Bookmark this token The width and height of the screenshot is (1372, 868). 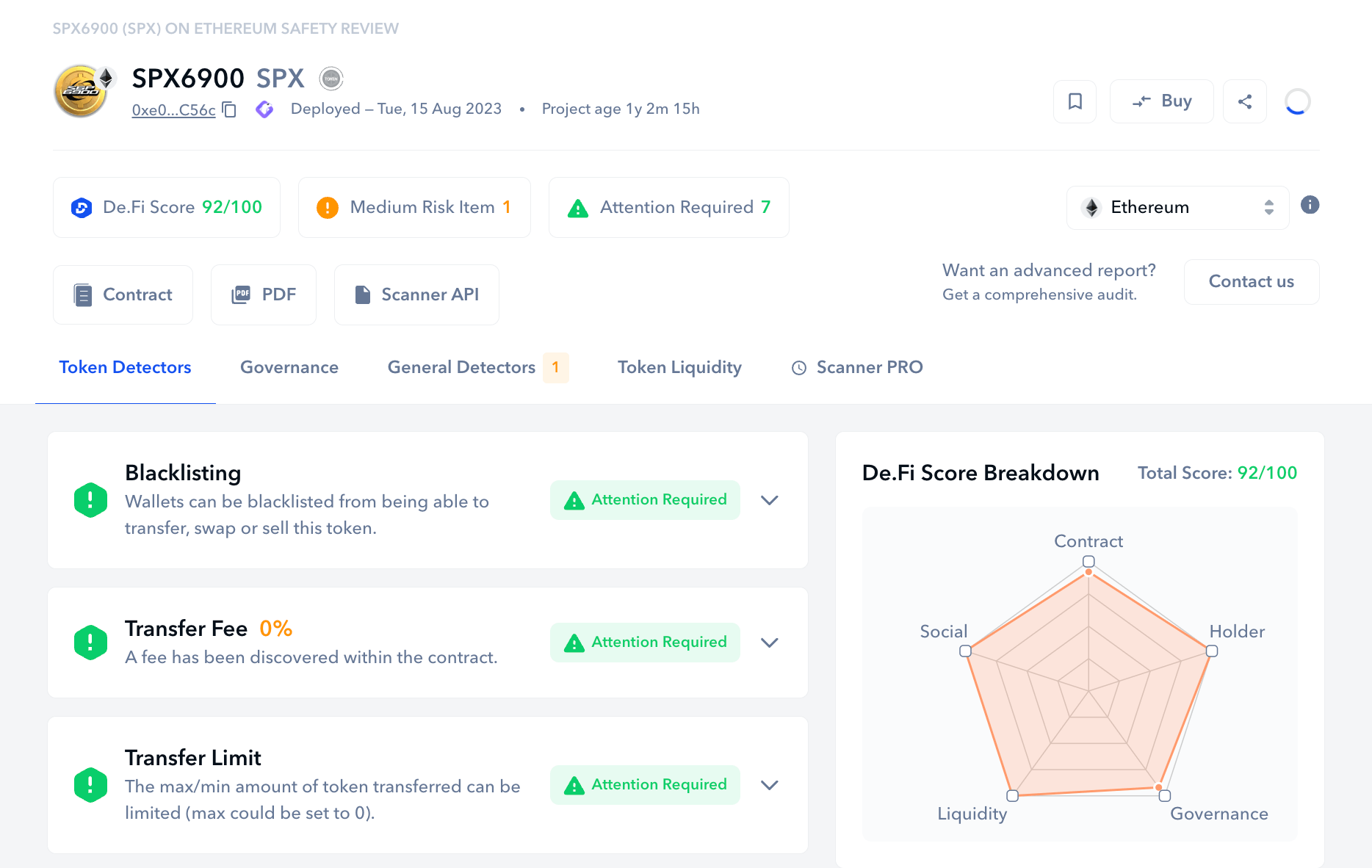pos(1075,101)
